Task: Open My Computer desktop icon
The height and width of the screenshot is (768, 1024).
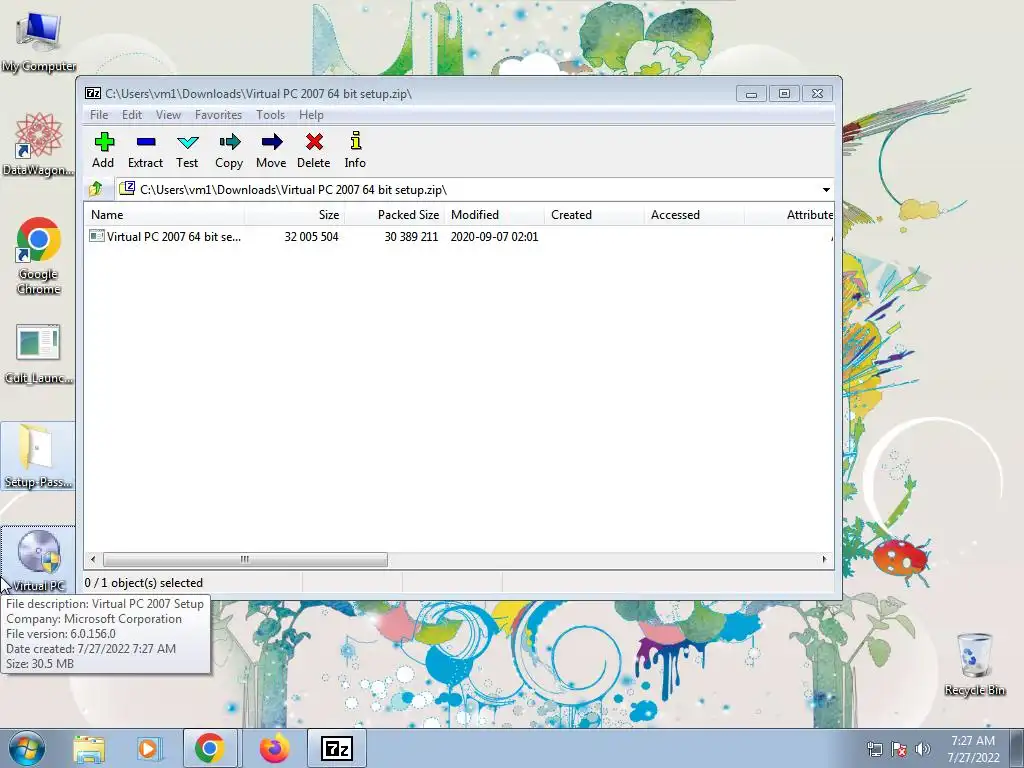Action: point(39,40)
